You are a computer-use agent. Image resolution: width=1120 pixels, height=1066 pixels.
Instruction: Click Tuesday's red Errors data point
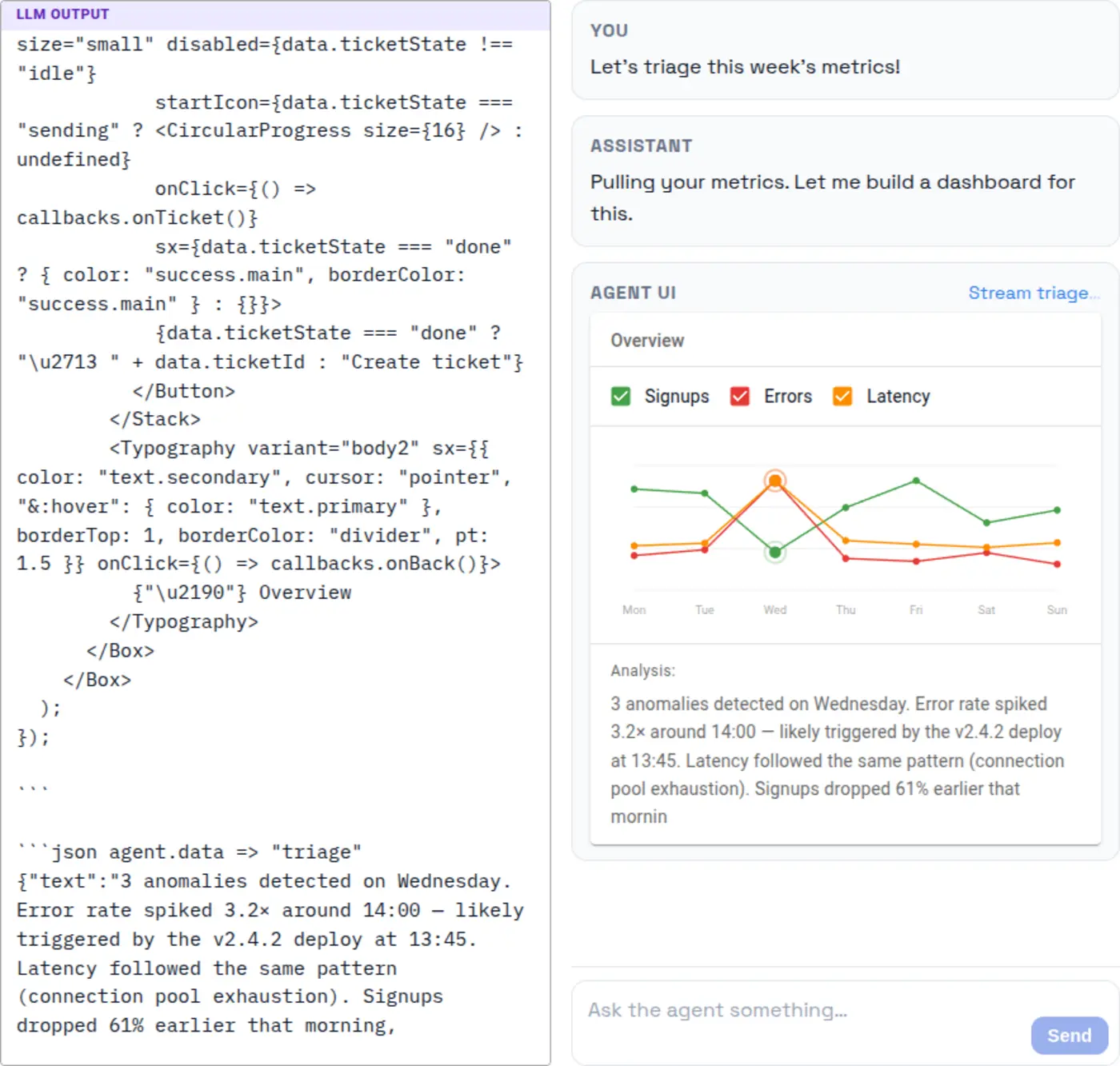(705, 549)
